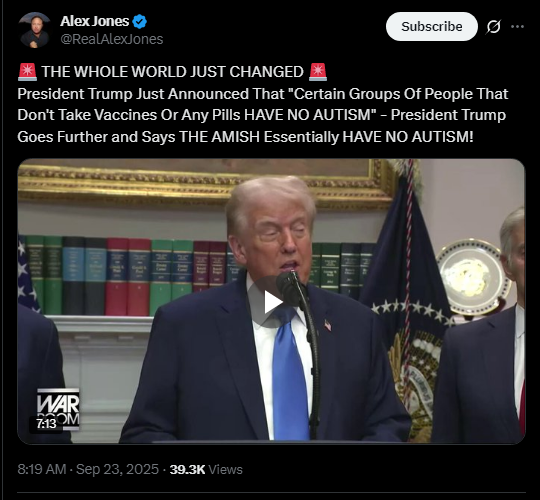Click the Sep 23, 2025 date
Image resolution: width=540 pixels, height=500 pixels.
[x=117, y=469]
